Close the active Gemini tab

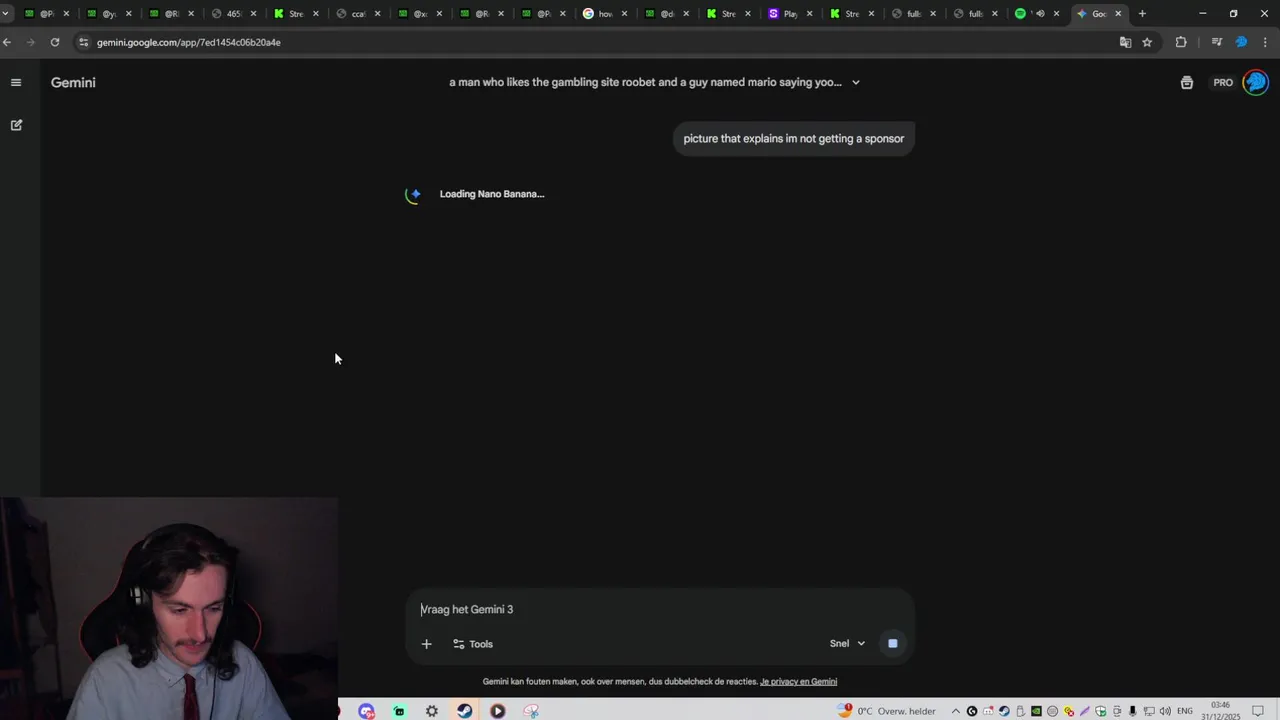click(x=1118, y=14)
